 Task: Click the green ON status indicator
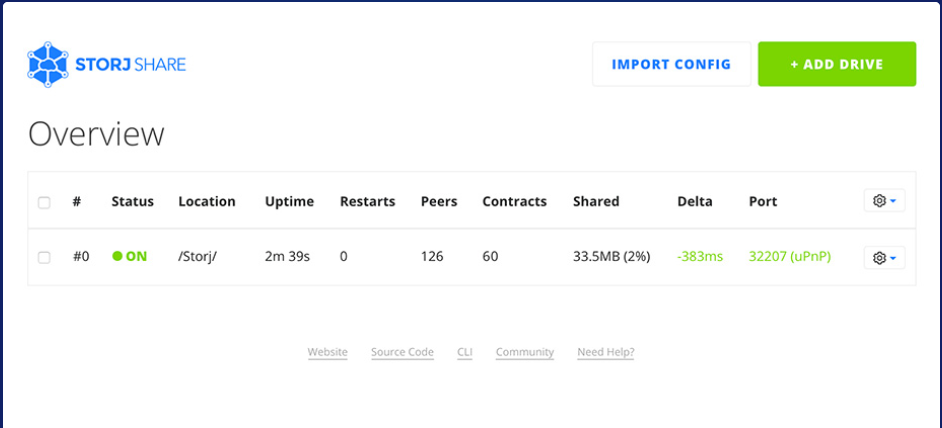(129, 257)
